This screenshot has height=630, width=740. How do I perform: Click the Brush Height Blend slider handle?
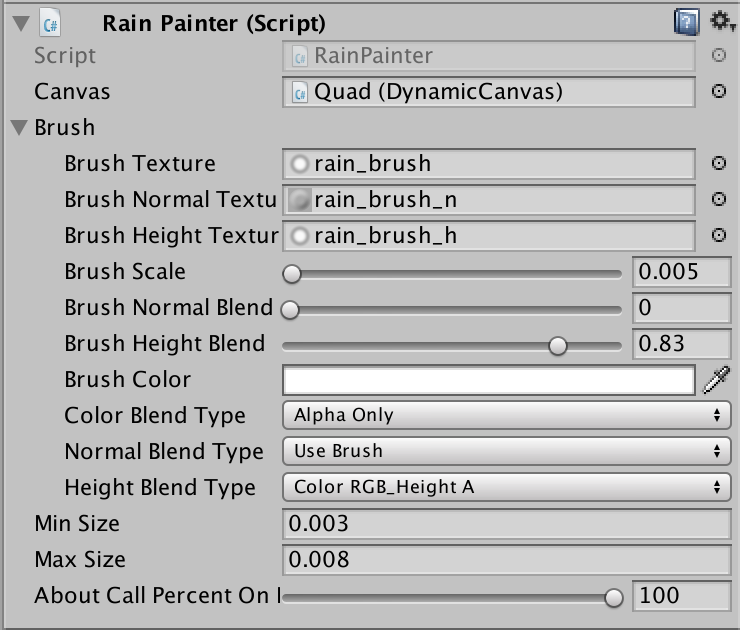558,346
